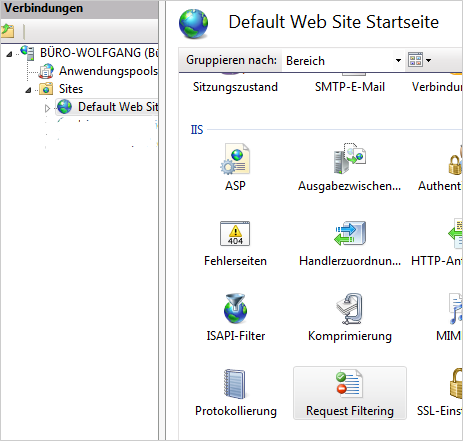Select the Sites tree item
The image size is (463, 441).
pyautogui.click(x=71, y=89)
